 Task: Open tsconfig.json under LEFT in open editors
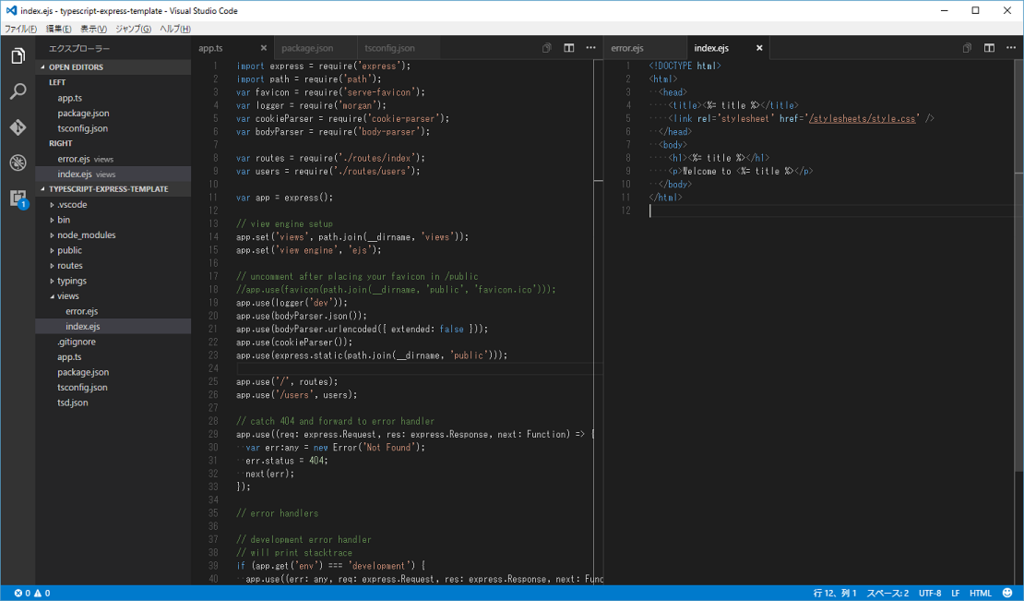tap(113, 128)
